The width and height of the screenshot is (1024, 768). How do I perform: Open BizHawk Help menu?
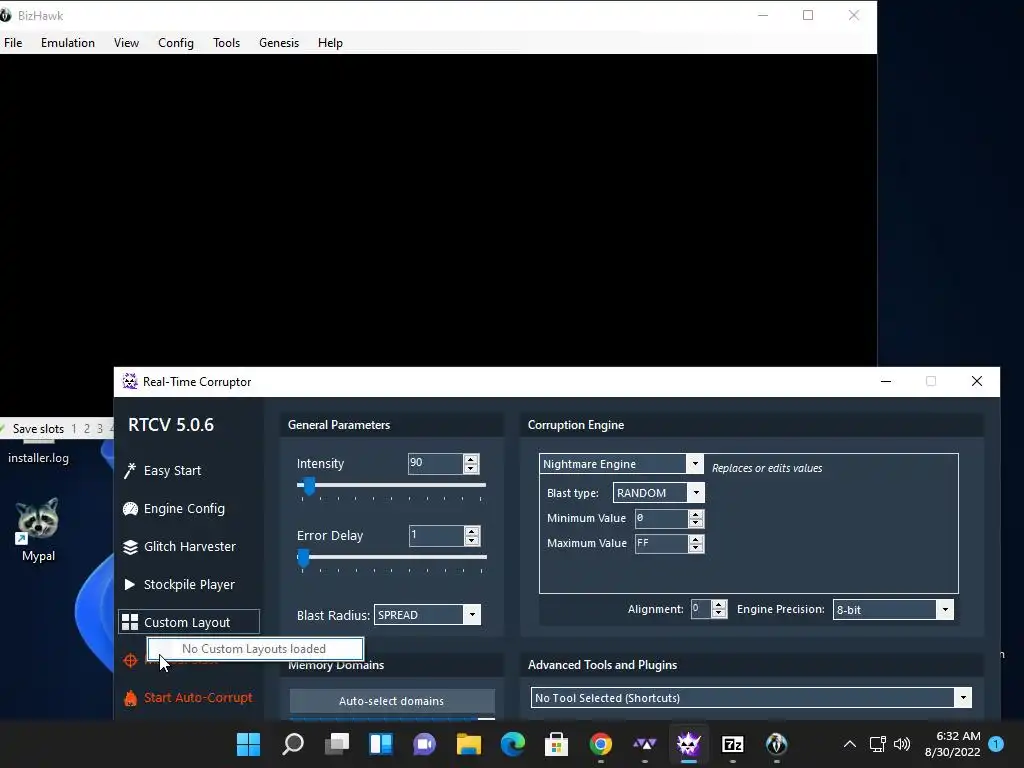click(x=330, y=42)
